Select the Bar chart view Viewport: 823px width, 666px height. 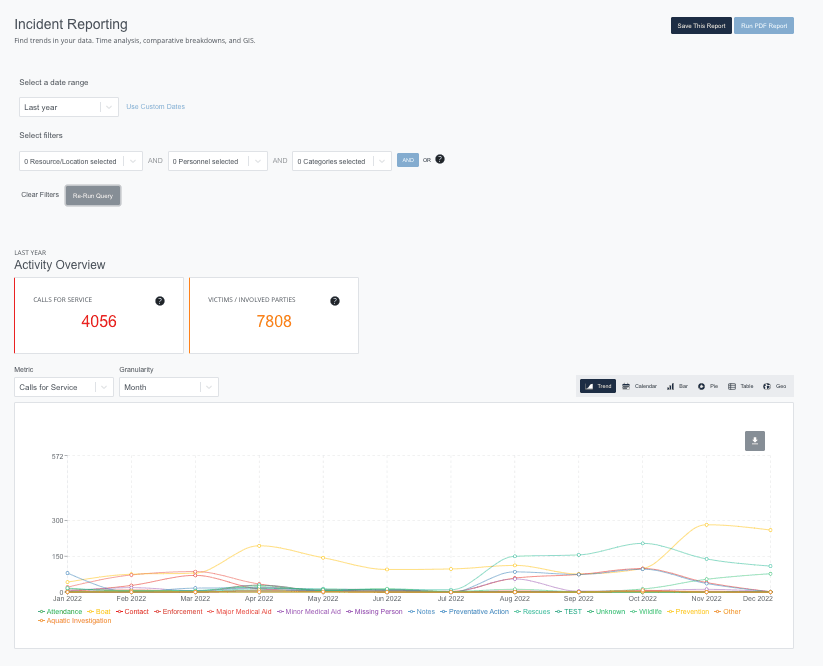point(677,386)
